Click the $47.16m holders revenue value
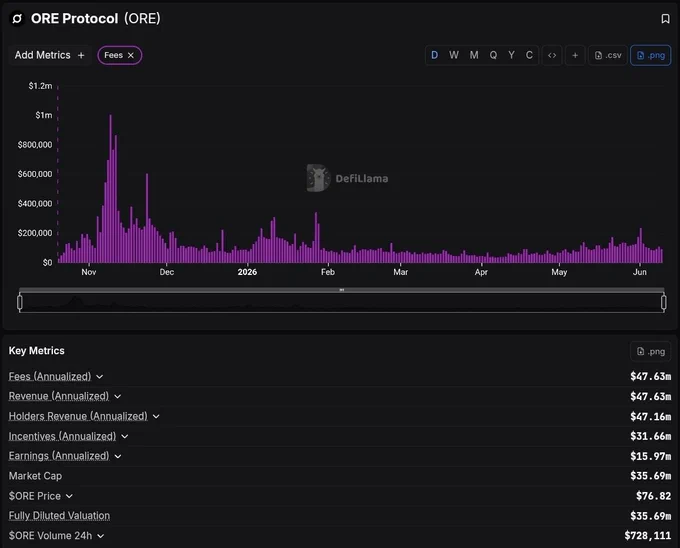Image resolution: width=680 pixels, height=548 pixels. [x=651, y=416]
